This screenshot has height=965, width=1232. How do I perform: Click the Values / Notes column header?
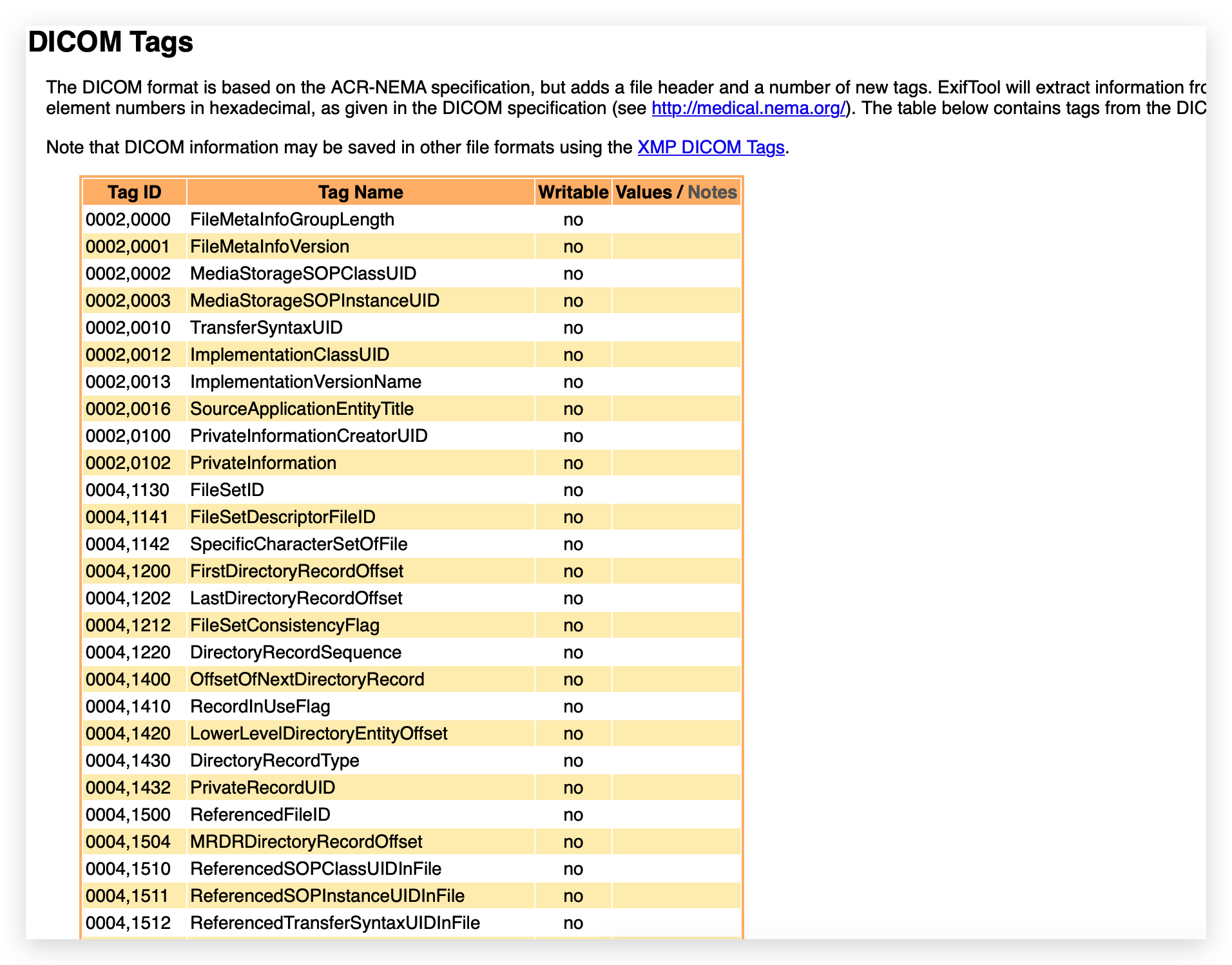(677, 192)
